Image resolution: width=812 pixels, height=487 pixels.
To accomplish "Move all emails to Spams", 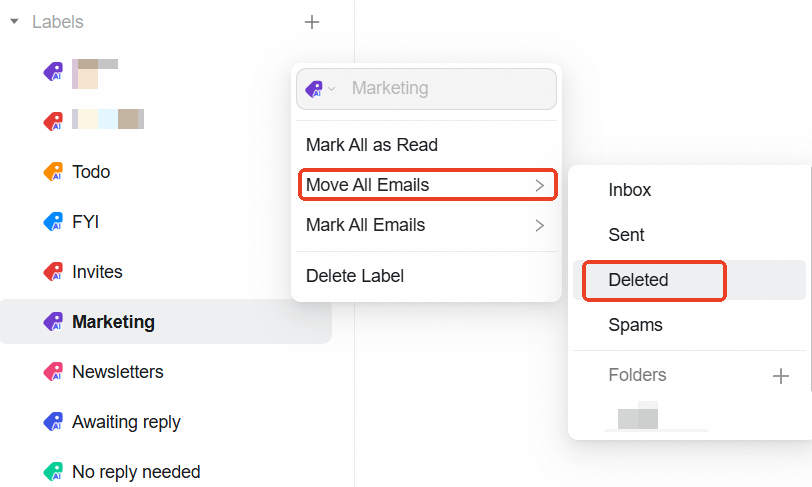I will tap(635, 325).
